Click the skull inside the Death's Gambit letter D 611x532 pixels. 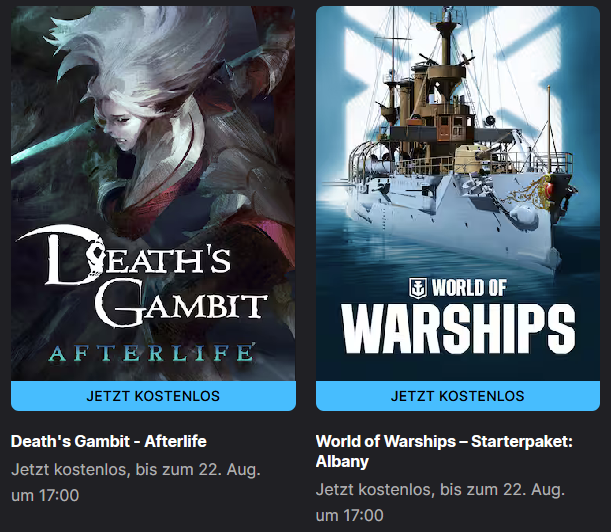click(x=95, y=257)
